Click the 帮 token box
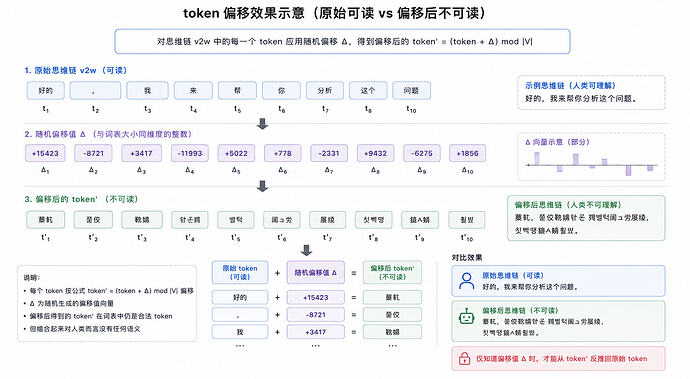 237,90
